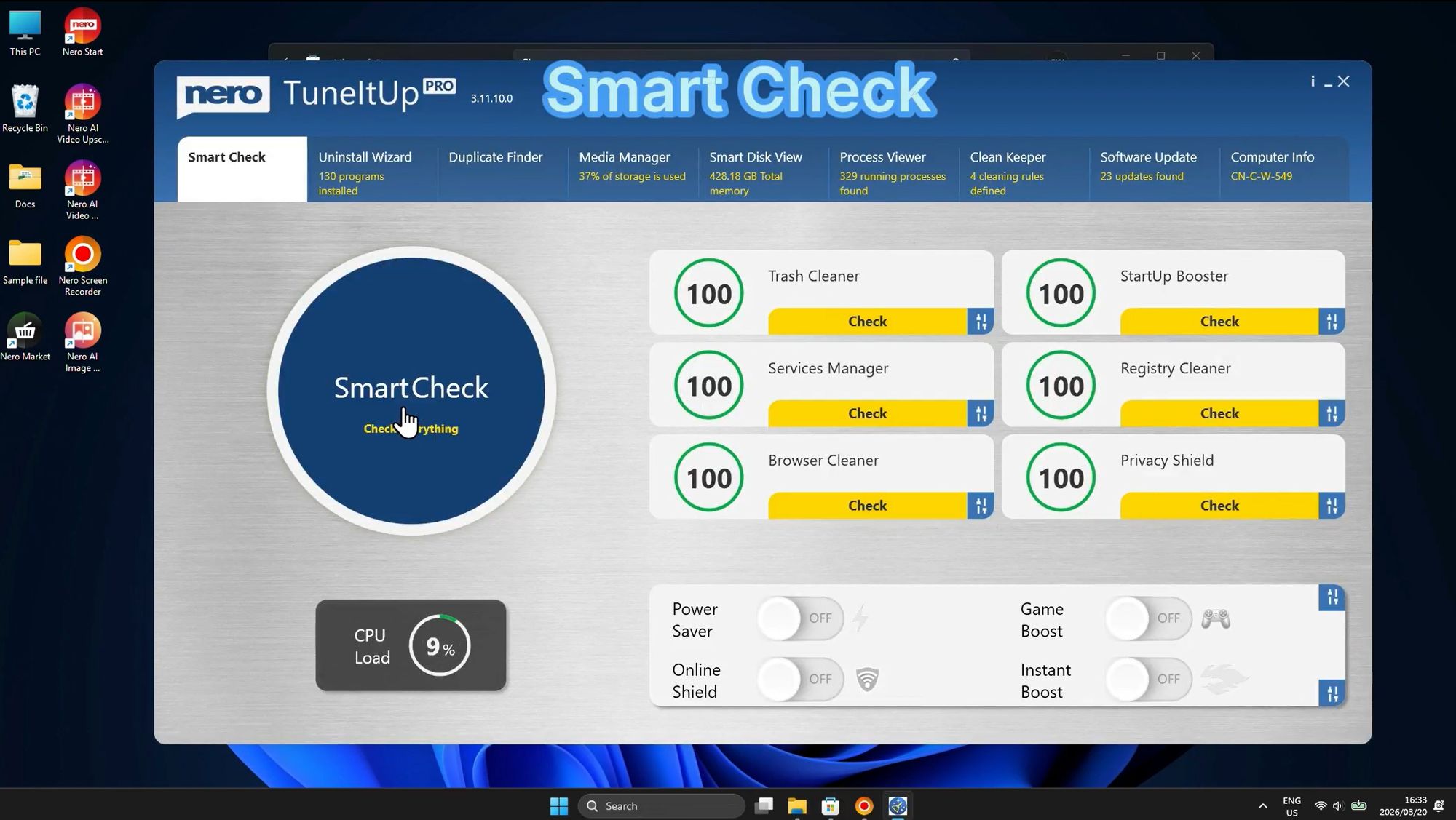Open Registry Cleaner settings sliders icon
The width and height of the screenshot is (1456, 820).
(1332, 413)
